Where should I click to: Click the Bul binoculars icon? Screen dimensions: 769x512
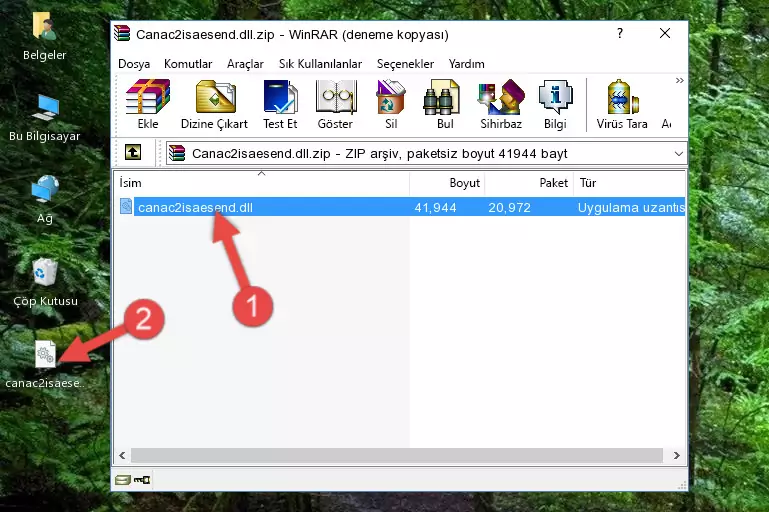tap(445, 104)
